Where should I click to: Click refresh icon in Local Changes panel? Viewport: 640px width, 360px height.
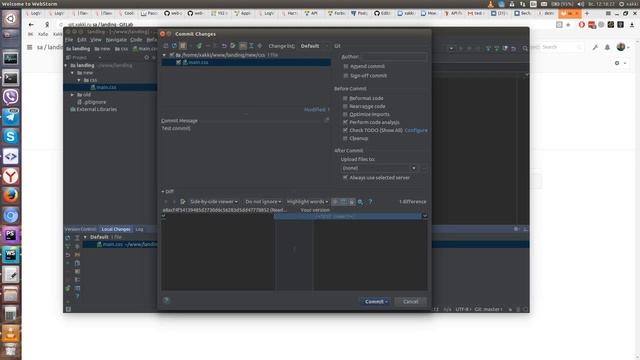(x=68, y=237)
